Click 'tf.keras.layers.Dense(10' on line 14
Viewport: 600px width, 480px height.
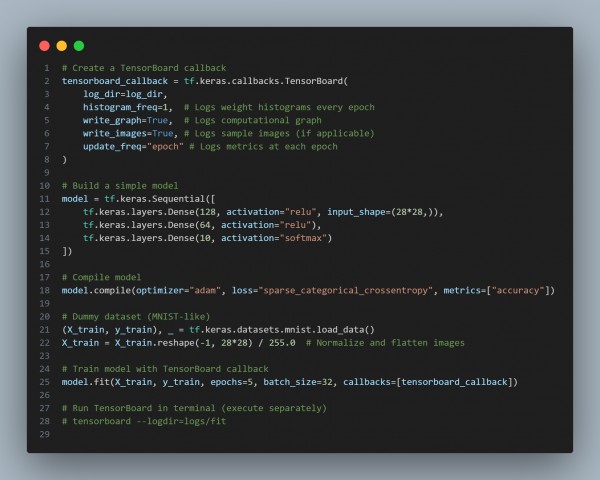tap(147, 238)
